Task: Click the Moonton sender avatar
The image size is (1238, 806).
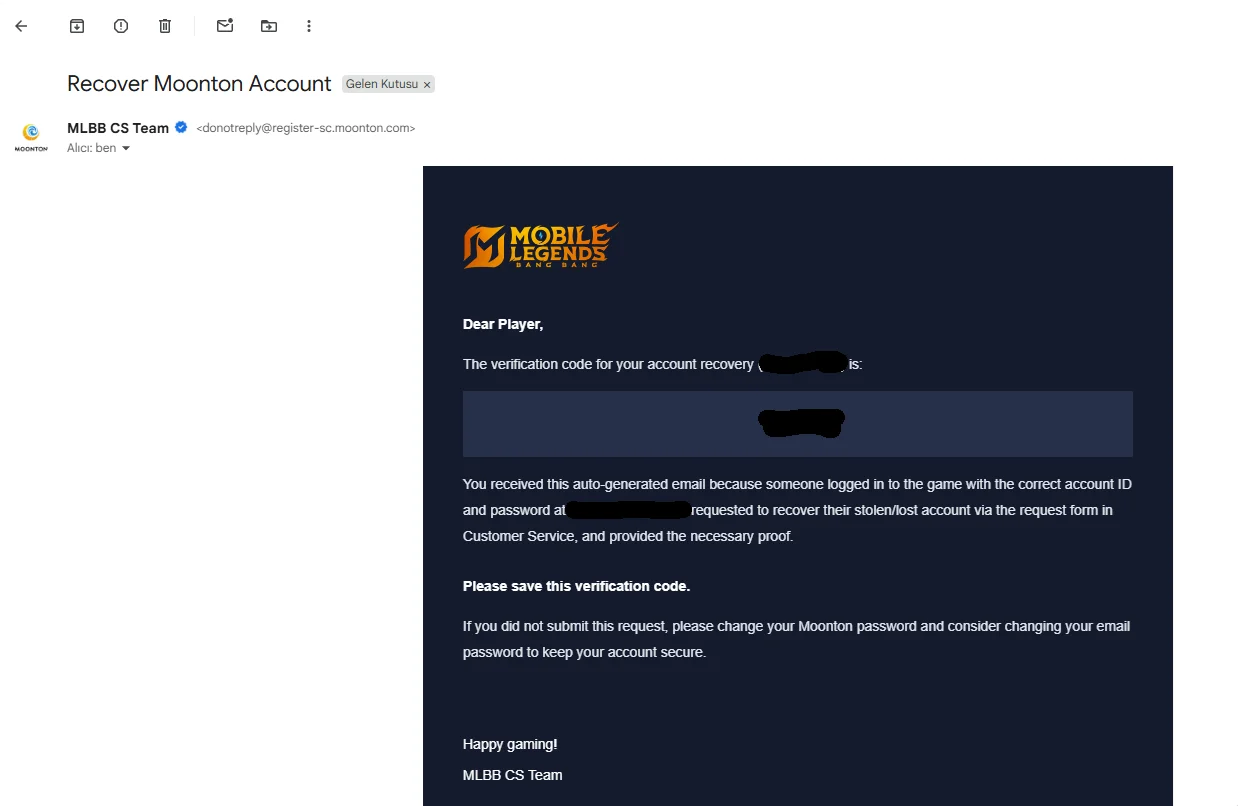Action: tap(31, 137)
